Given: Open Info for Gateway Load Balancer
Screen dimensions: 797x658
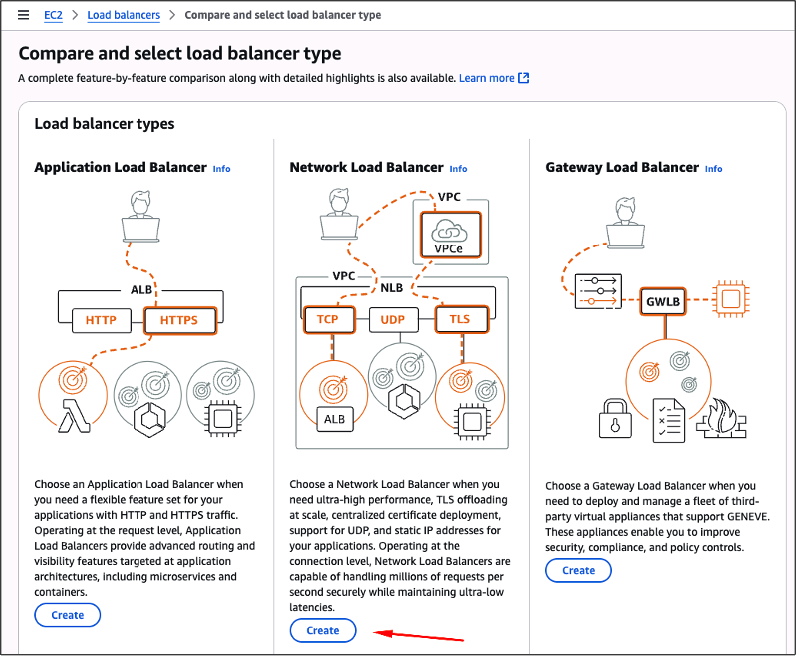Looking at the screenshot, I should pyautogui.click(x=713, y=169).
